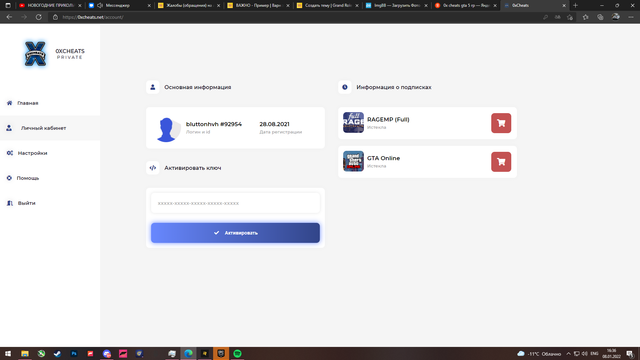Open Spotify from the taskbar
This screenshot has height=360, width=640.
coord(237,353)
